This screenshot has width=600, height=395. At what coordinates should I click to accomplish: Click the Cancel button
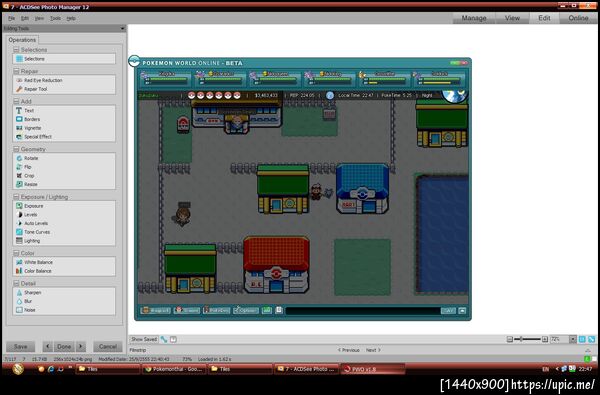tap(108, 347)
